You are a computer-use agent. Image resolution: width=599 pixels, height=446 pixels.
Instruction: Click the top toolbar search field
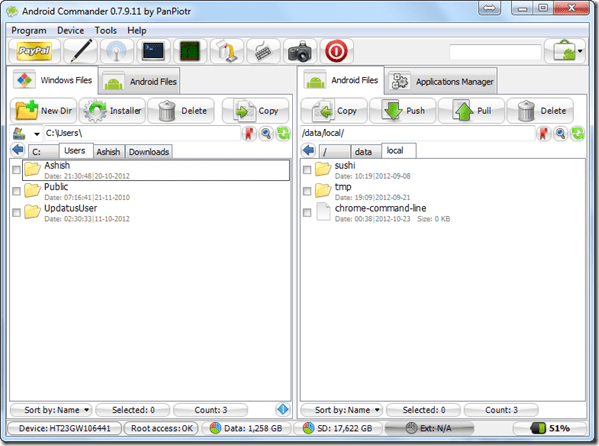coord(495,52)
